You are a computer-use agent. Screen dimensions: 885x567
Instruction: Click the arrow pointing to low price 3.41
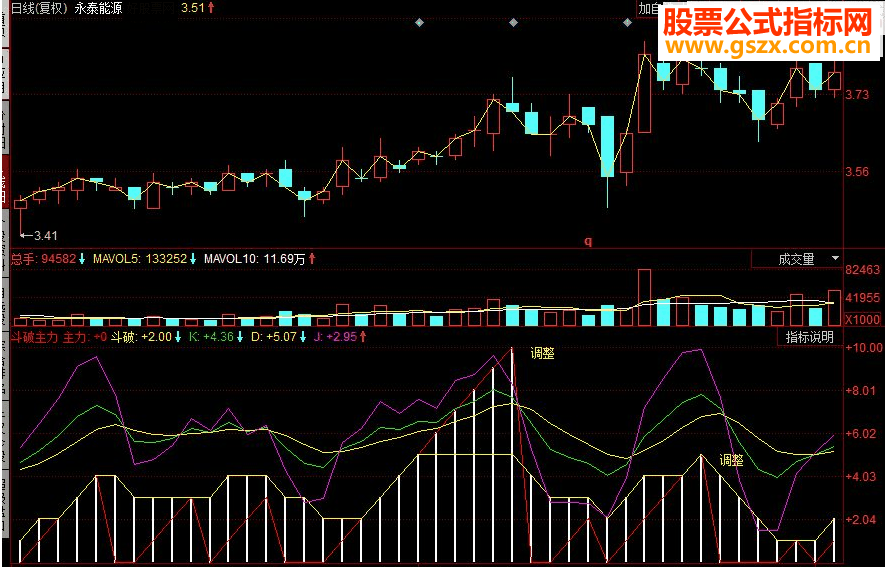click(x=26, y=235)
